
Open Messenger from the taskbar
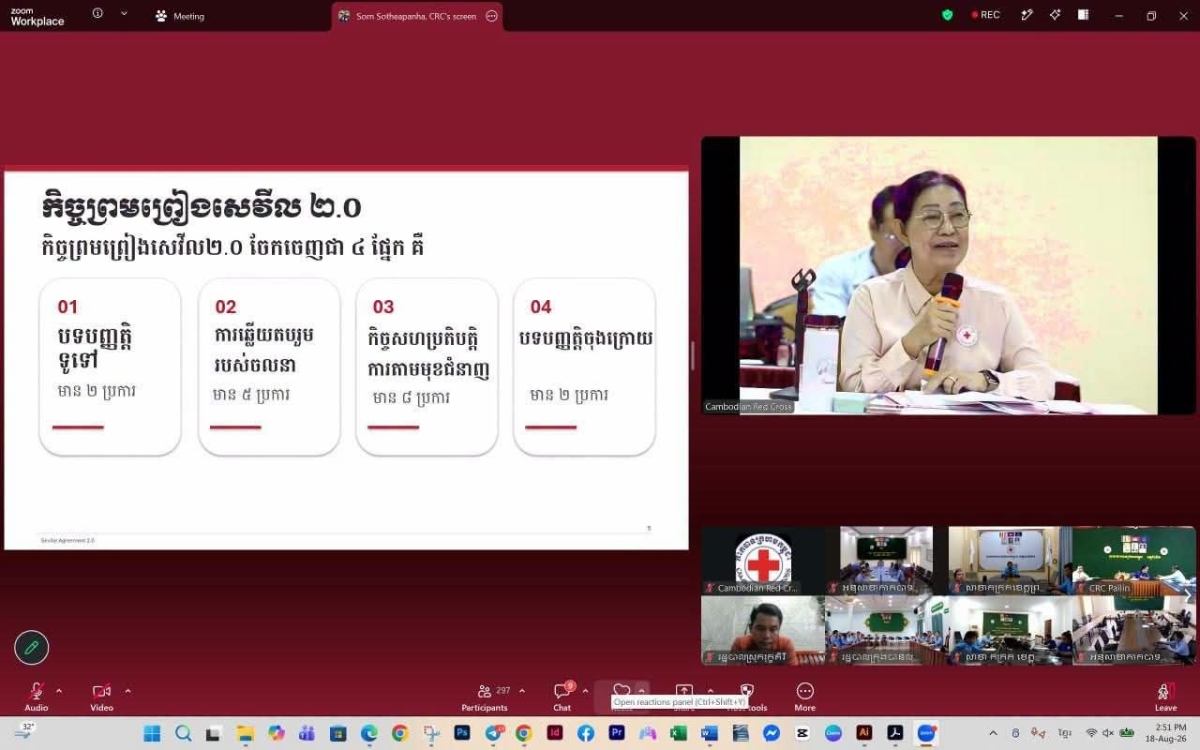[x=771, y=733]
